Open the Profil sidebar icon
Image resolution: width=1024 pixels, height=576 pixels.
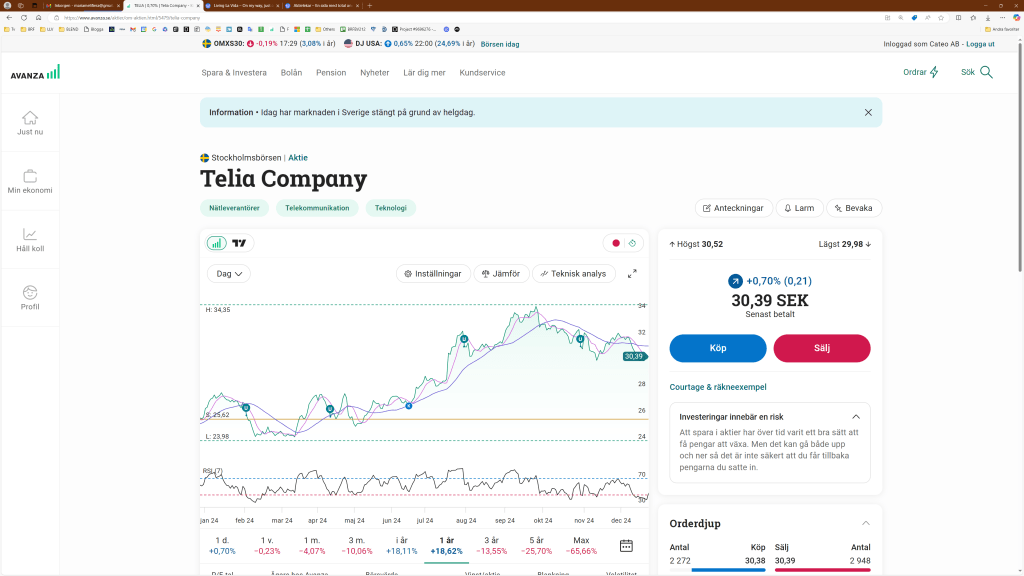click(x=30, y=292)
